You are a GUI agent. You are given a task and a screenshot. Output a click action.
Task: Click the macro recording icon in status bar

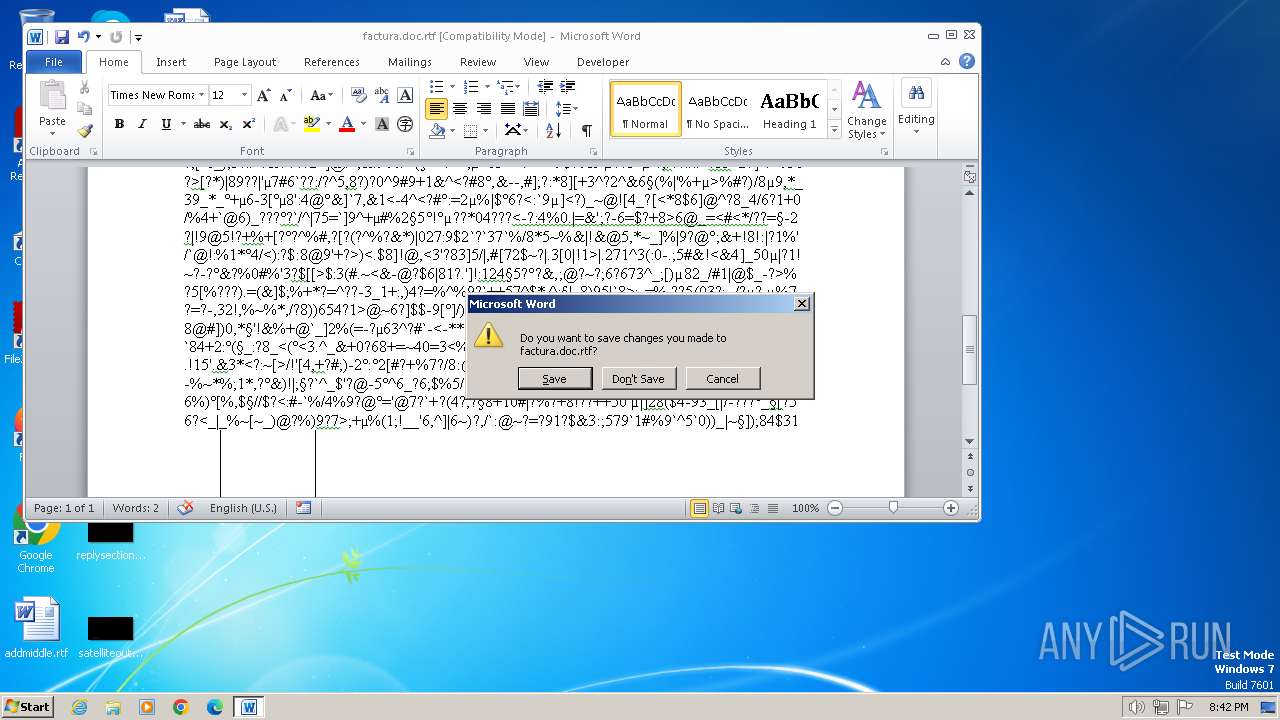pos(303,508)
